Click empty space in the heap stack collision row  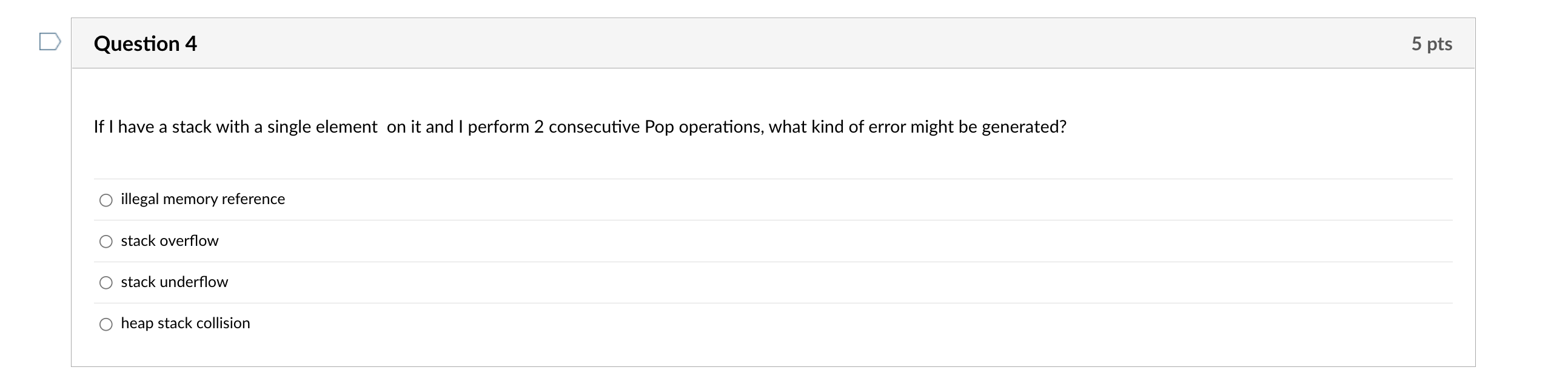(852, 324)
